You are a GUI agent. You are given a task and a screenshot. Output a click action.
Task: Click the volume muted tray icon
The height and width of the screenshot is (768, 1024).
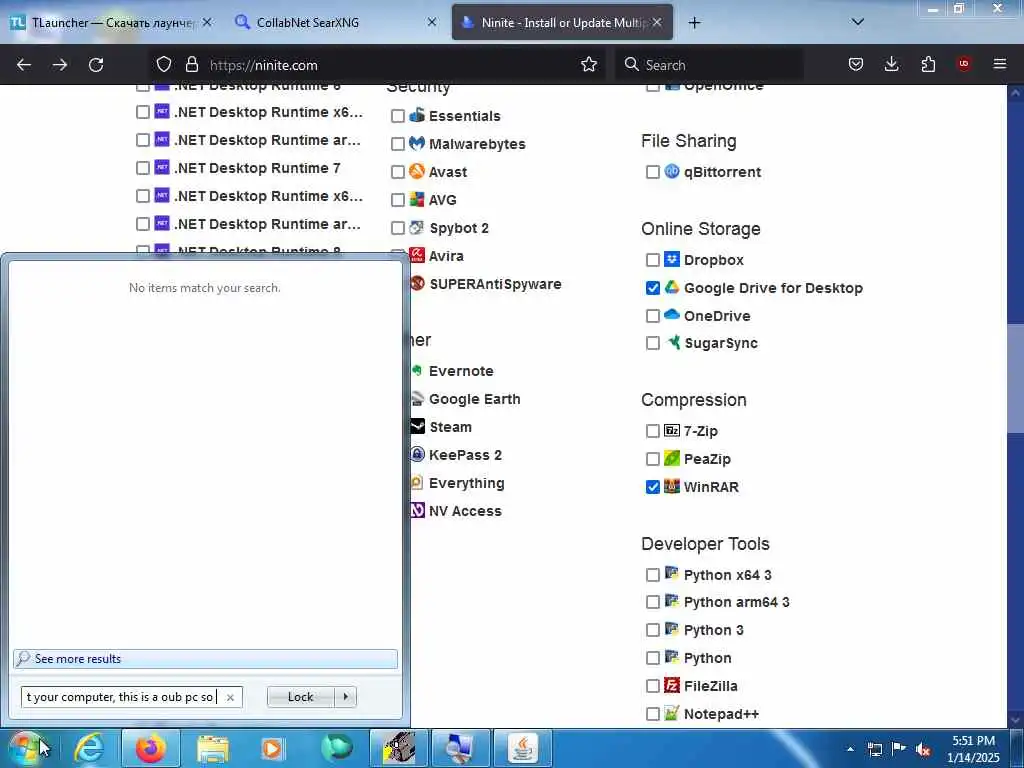923,750
